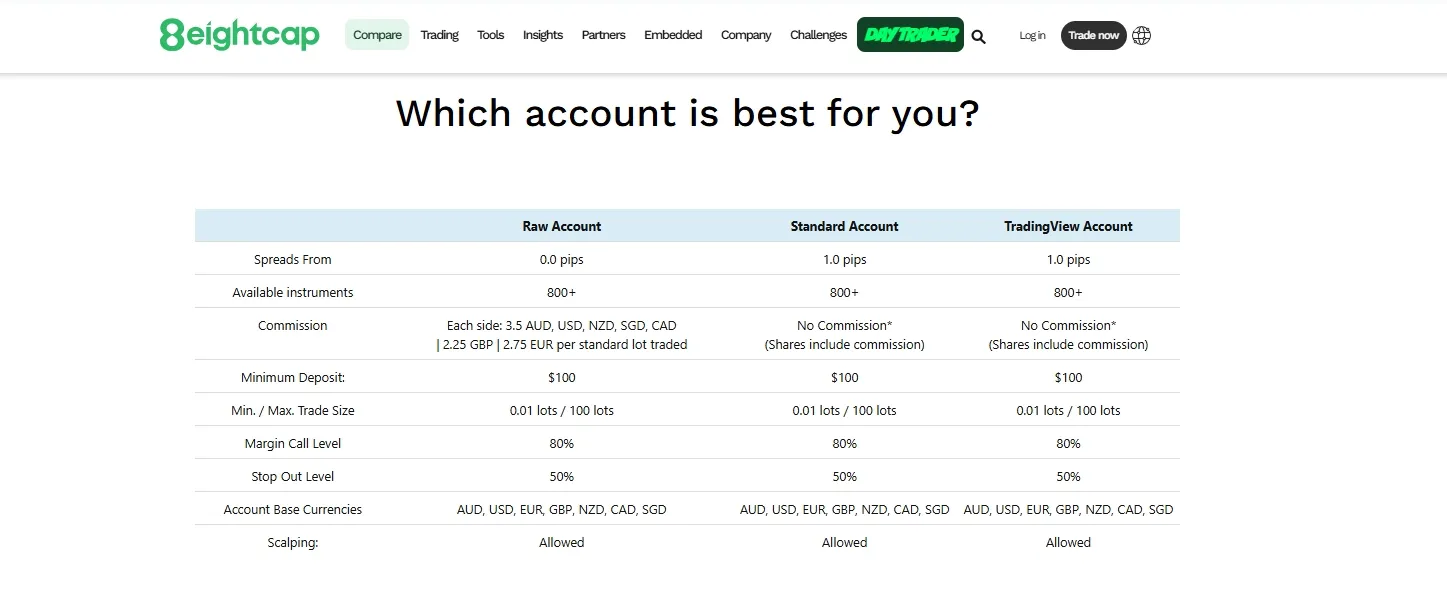Open the search magnifier icon
The width and height of the screenshot is (1447, 594).
tap(978, 37)
